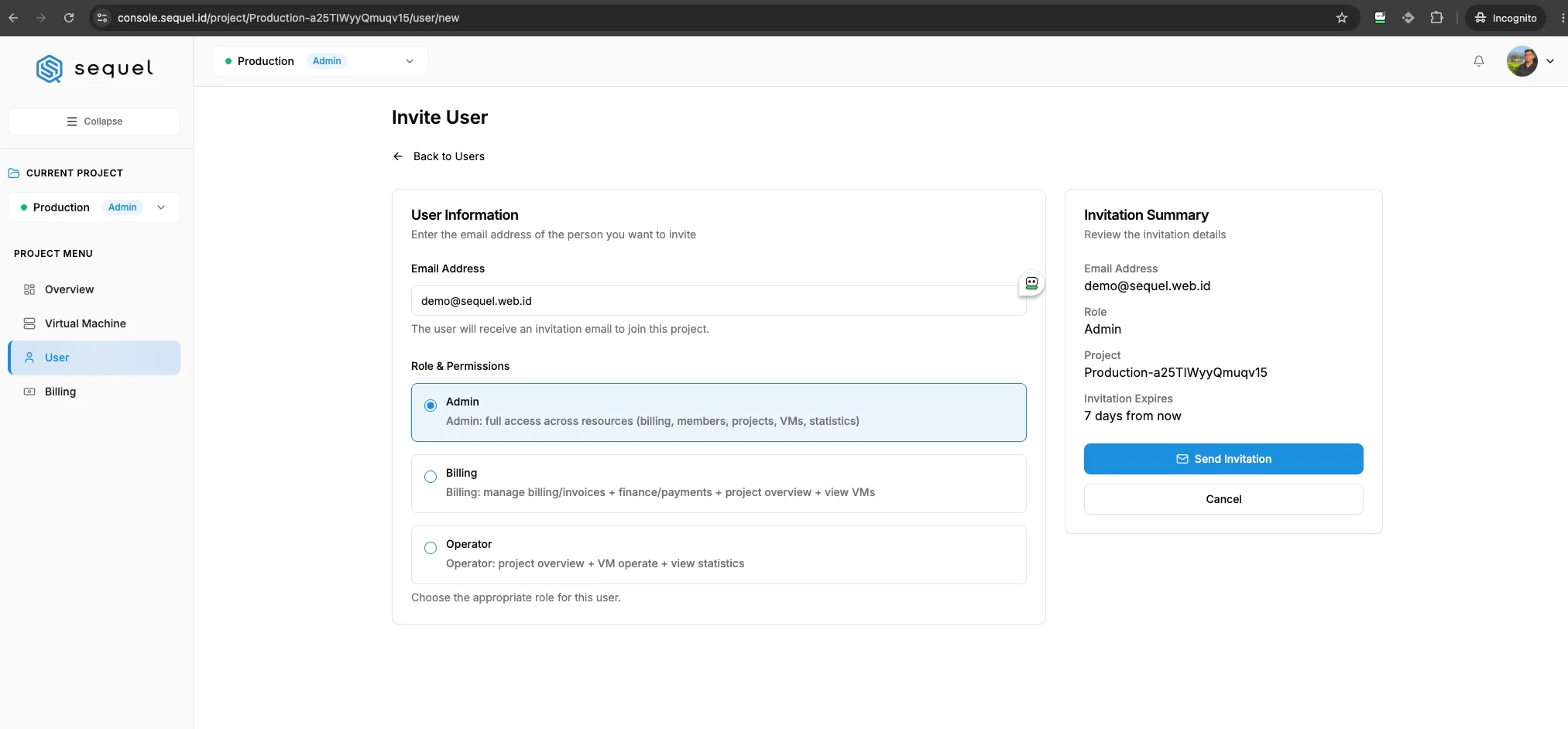Reload the page with refresh icon
Screen dimensions: 1568x729
click(x=69, y=18)
